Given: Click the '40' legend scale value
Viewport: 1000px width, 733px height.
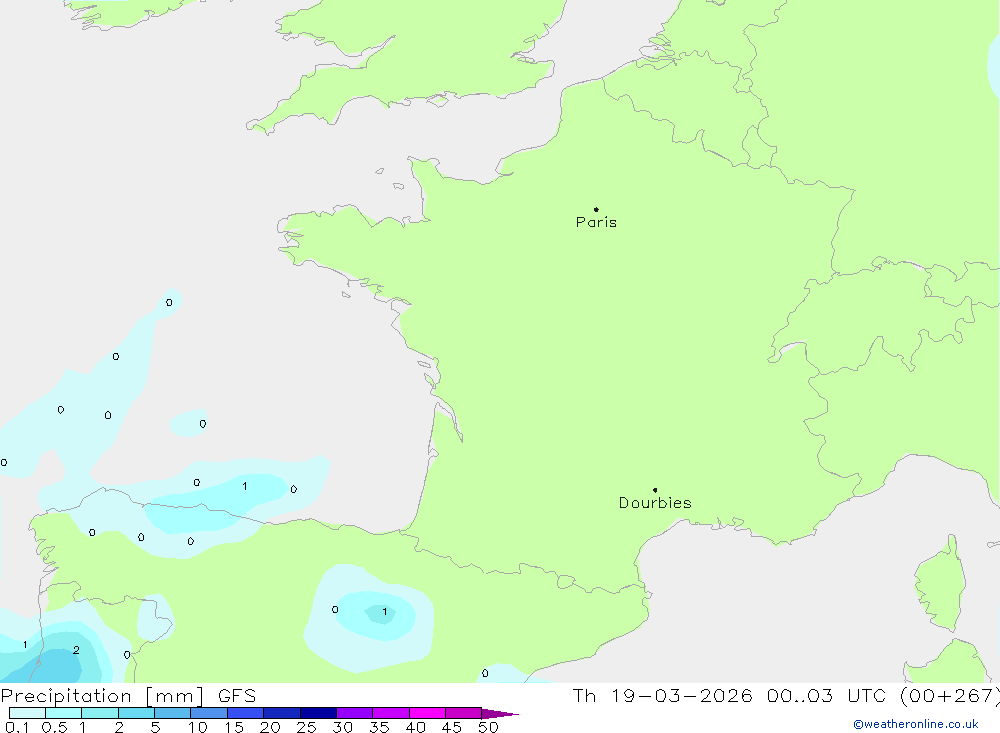Looking at the screenshot, I should point(415,727).
